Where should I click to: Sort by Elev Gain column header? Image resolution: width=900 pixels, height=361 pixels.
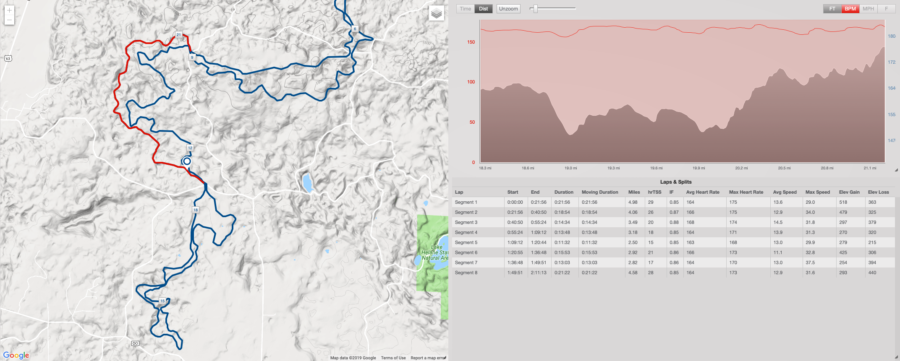pyautogui.click(x=848, y=192)
